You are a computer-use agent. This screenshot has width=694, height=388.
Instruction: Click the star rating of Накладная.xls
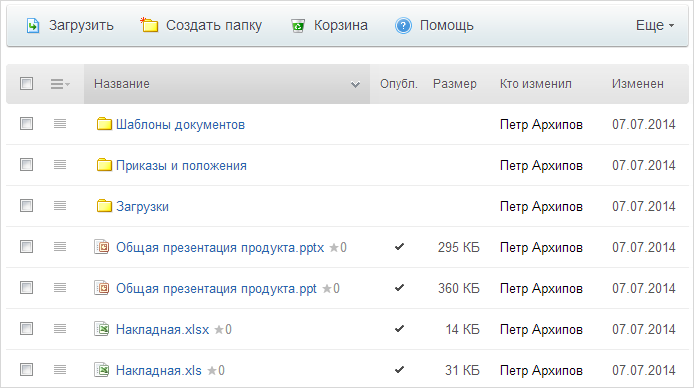216,370
